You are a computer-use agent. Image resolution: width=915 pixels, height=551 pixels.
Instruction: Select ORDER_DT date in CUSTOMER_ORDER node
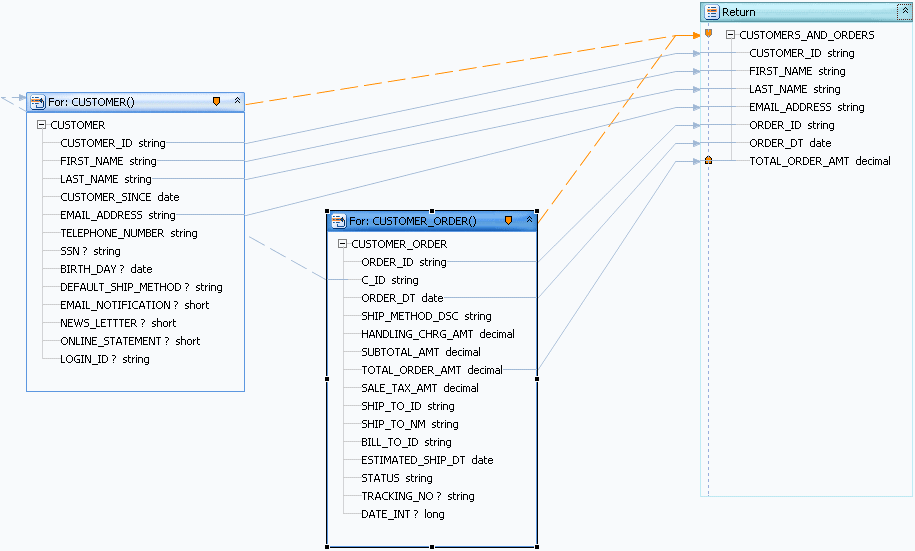402,298
